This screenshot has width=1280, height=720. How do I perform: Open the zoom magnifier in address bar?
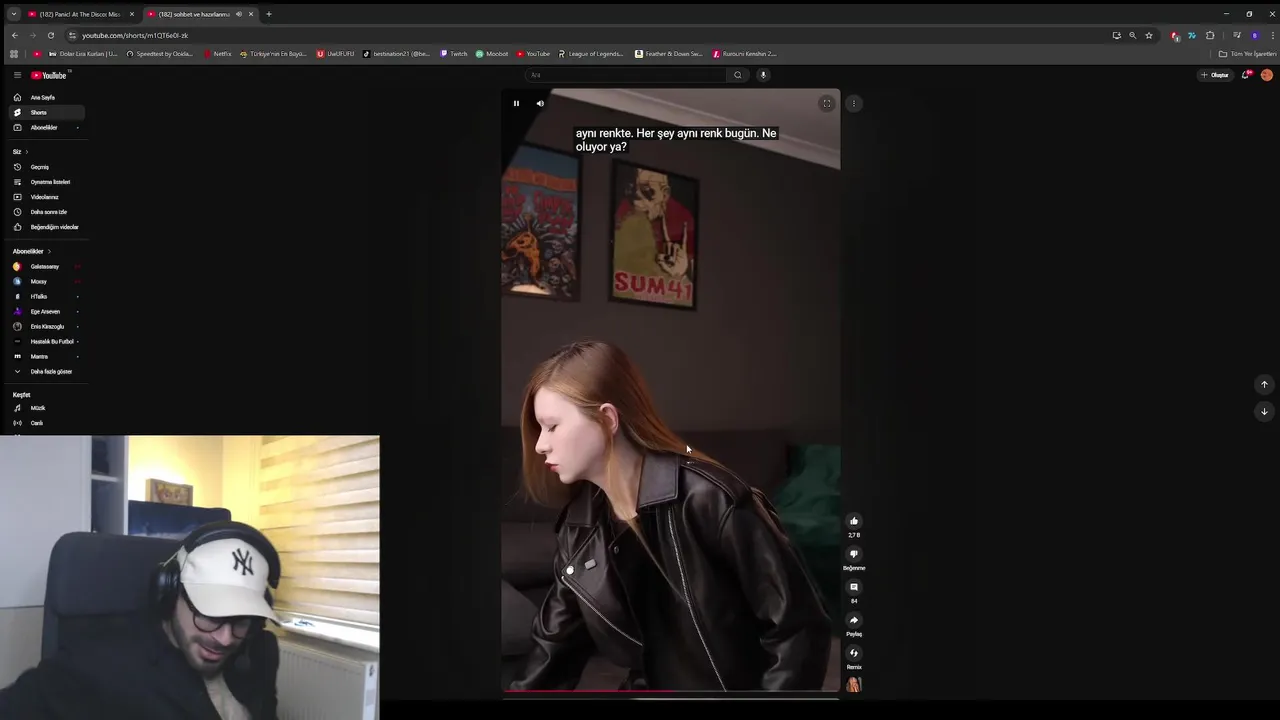[x=1133, y=35]
